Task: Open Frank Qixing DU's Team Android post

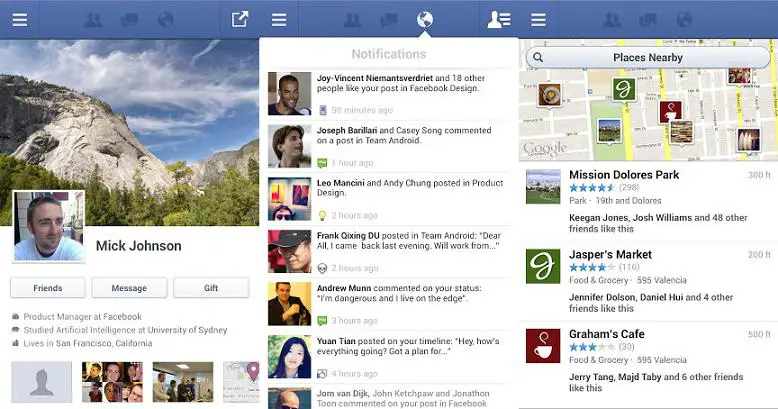Action: [389, 252]
